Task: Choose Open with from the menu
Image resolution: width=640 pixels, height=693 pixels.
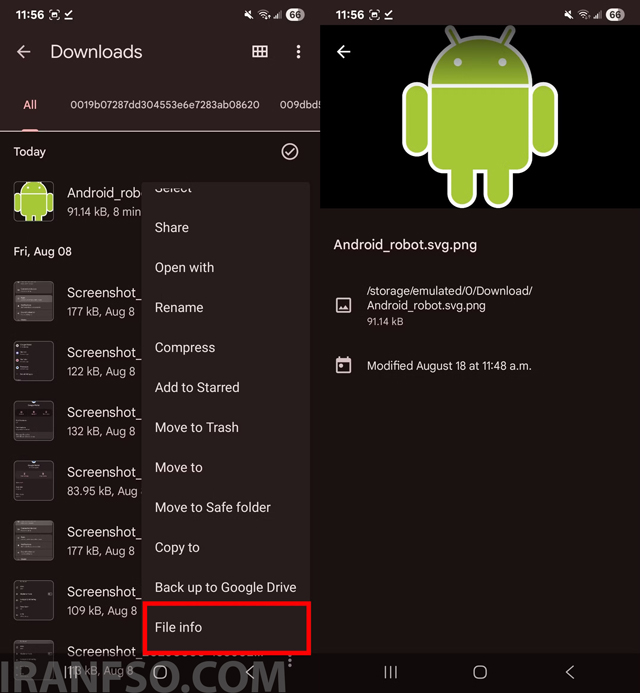Action: (x=184, y=267)
